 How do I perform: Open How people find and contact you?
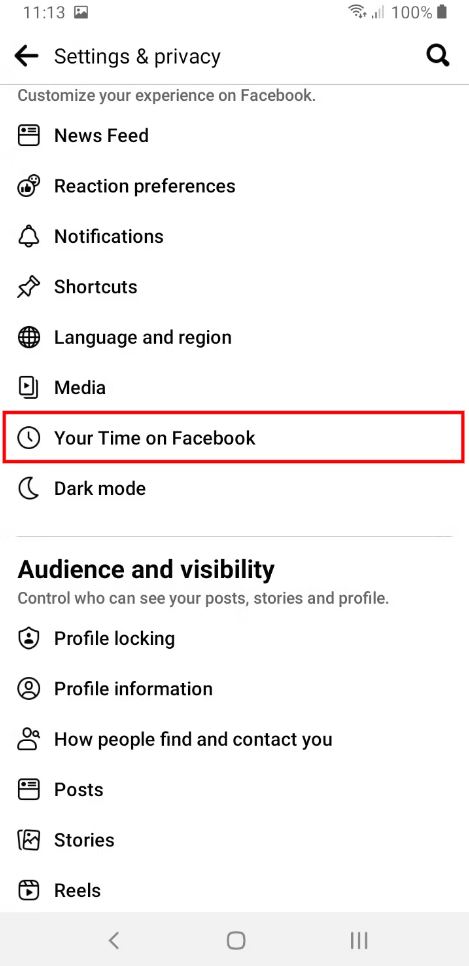(234, 739)
